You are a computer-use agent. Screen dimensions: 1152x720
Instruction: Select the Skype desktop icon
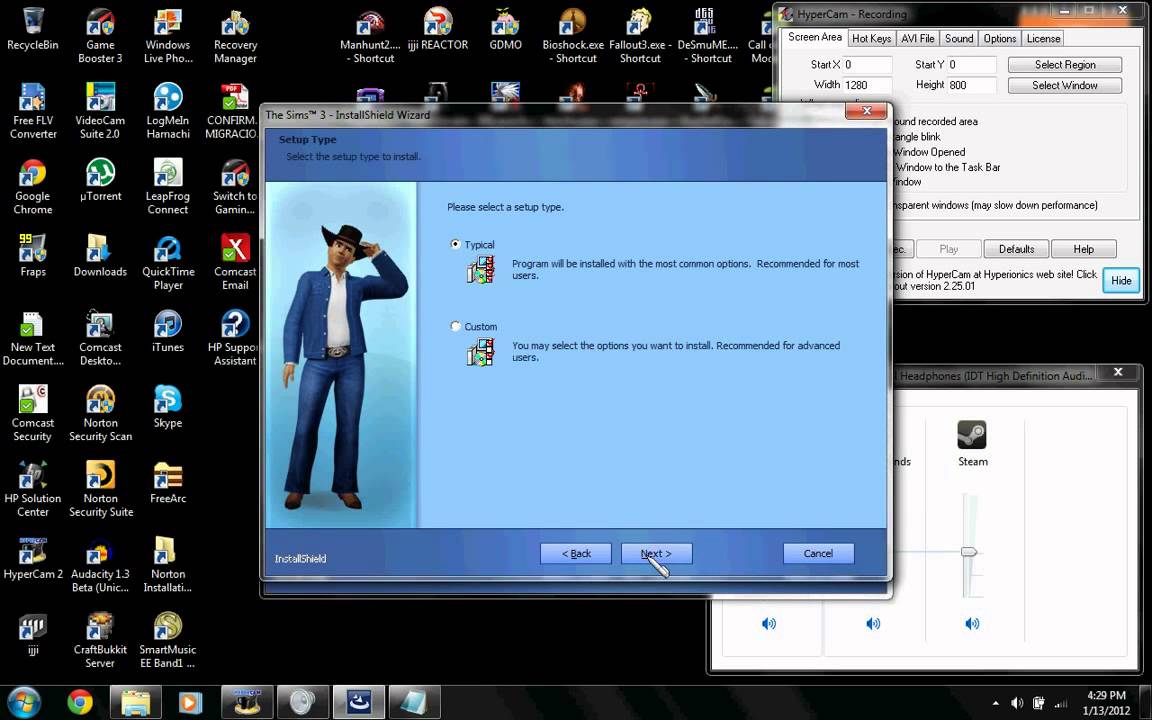click(x=168, y=407)
